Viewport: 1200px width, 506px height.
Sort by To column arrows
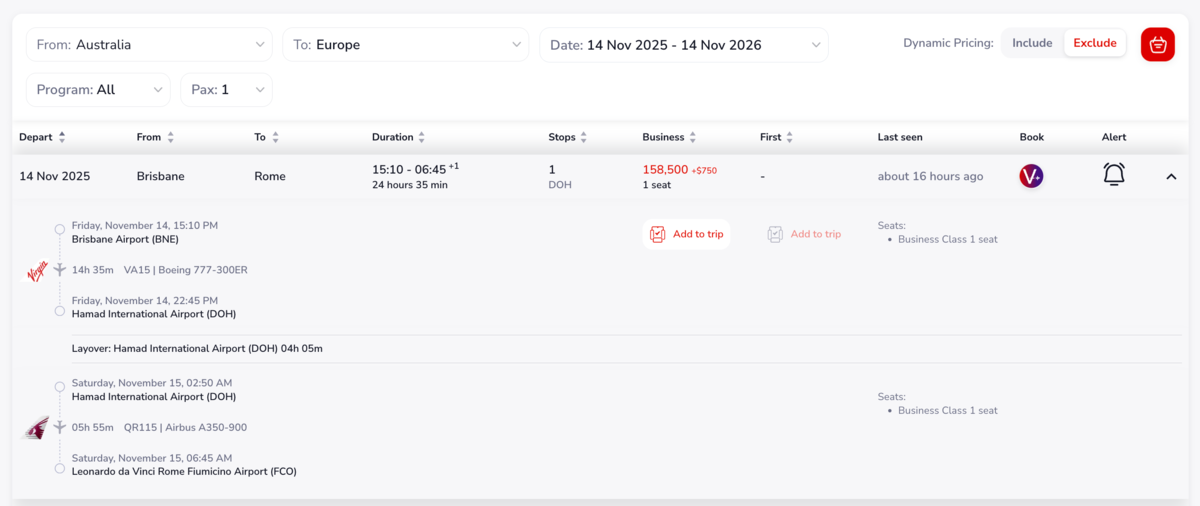(x=275, y=137)
